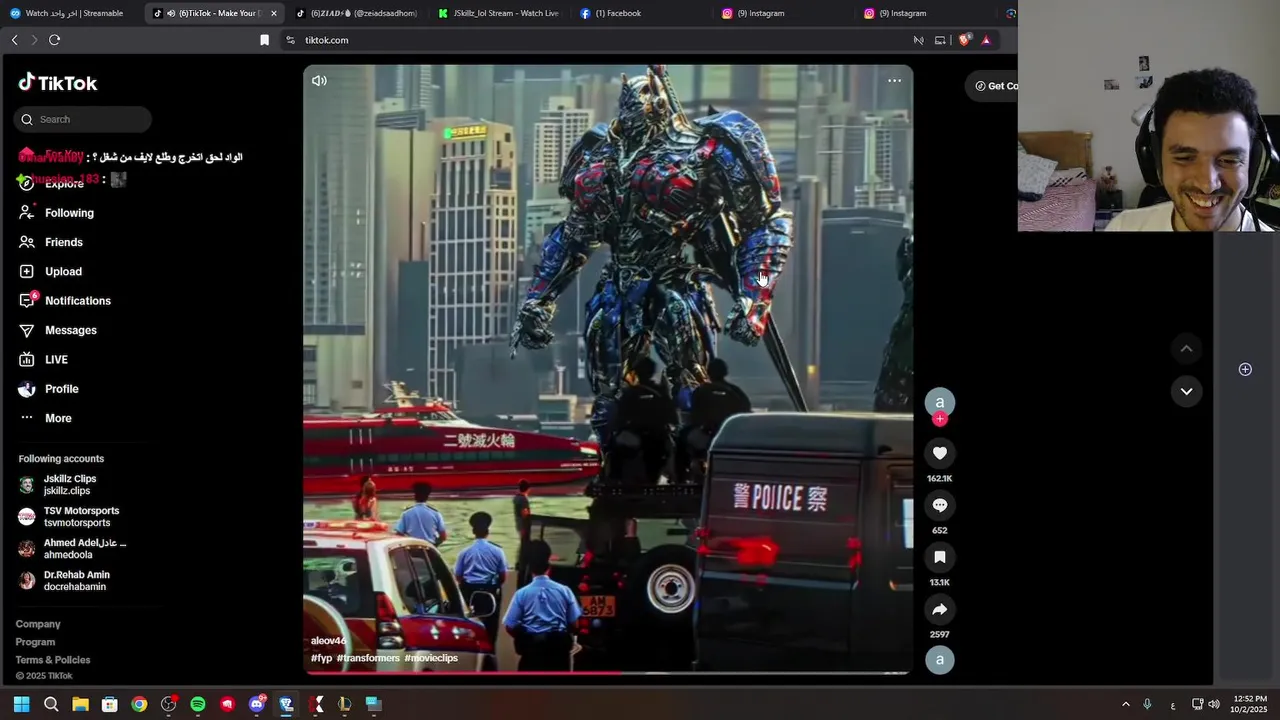Open the aleov46 username link
The image size is (1280, 720).
point(328,641)
